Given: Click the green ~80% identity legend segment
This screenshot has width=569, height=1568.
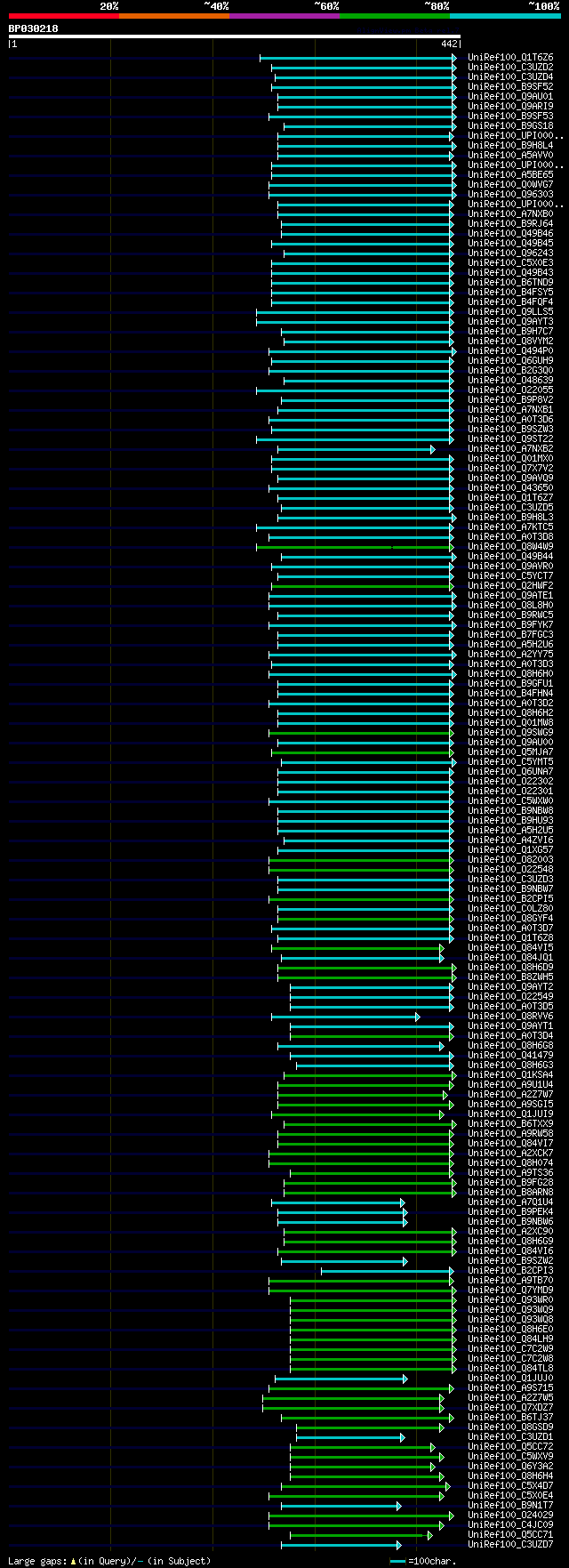Looking at the screenshot, I should (395, 16).
